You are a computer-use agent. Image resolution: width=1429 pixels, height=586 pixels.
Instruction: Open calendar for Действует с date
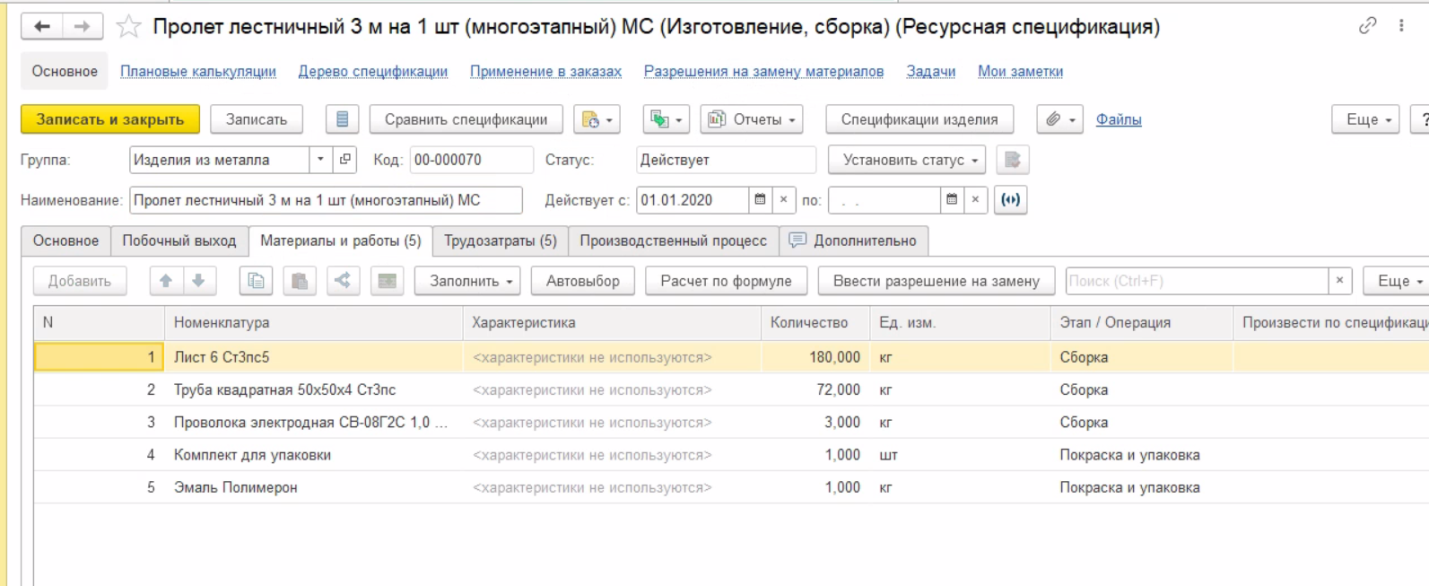coord(760,200)
